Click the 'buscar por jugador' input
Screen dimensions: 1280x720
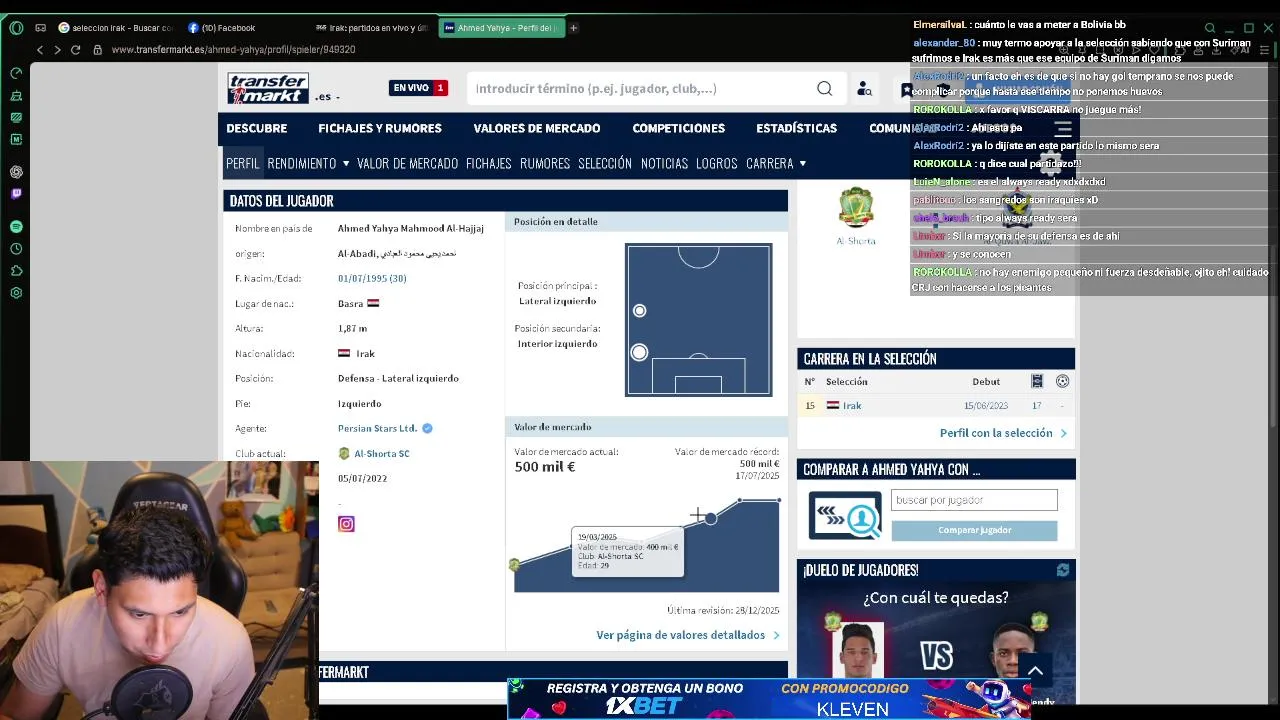[974, 500]
